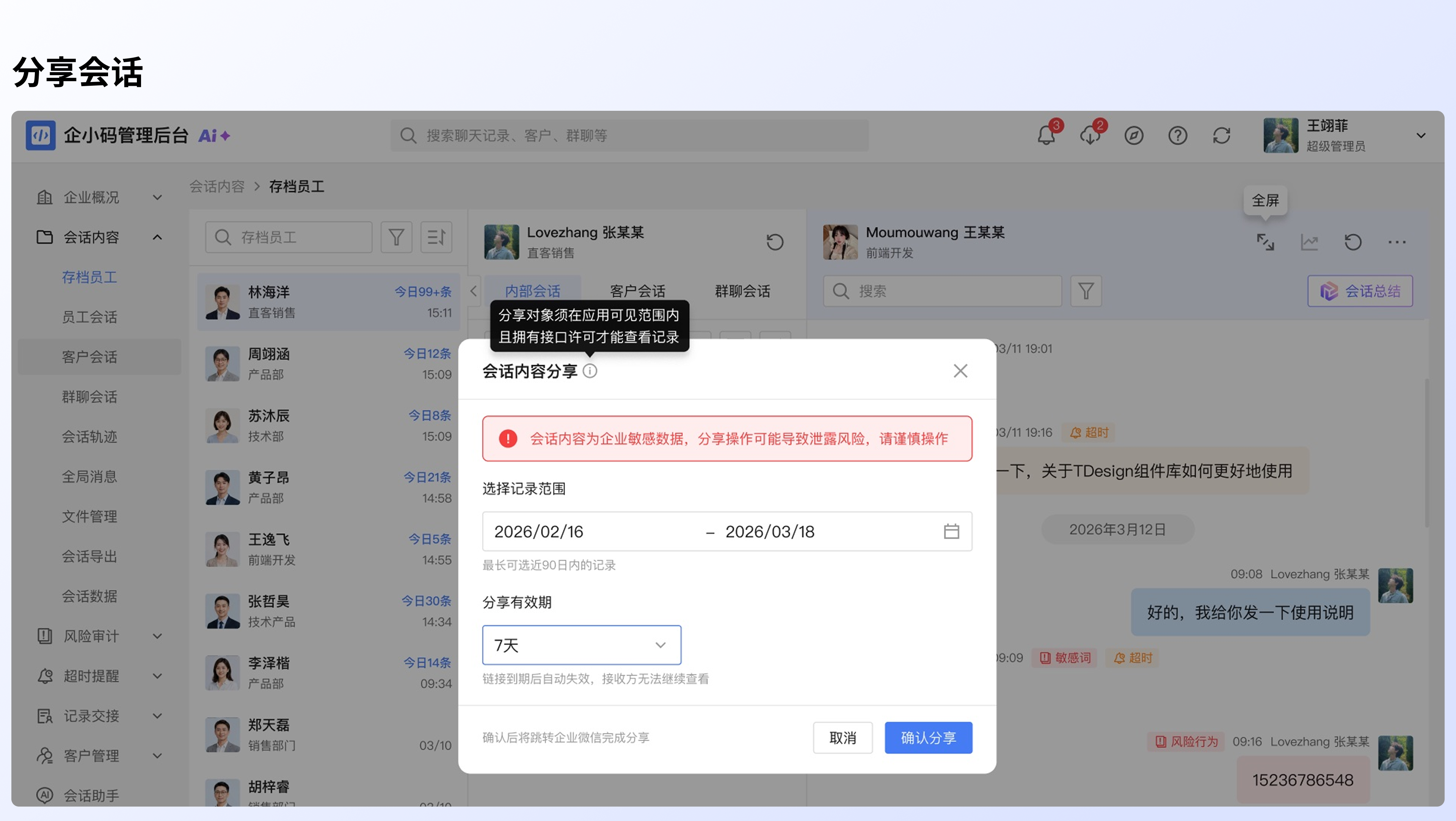Select 会话轨迹 in the sidebar
The width and height of the screenshot is (1456, 821).
(x=89, y=437)
